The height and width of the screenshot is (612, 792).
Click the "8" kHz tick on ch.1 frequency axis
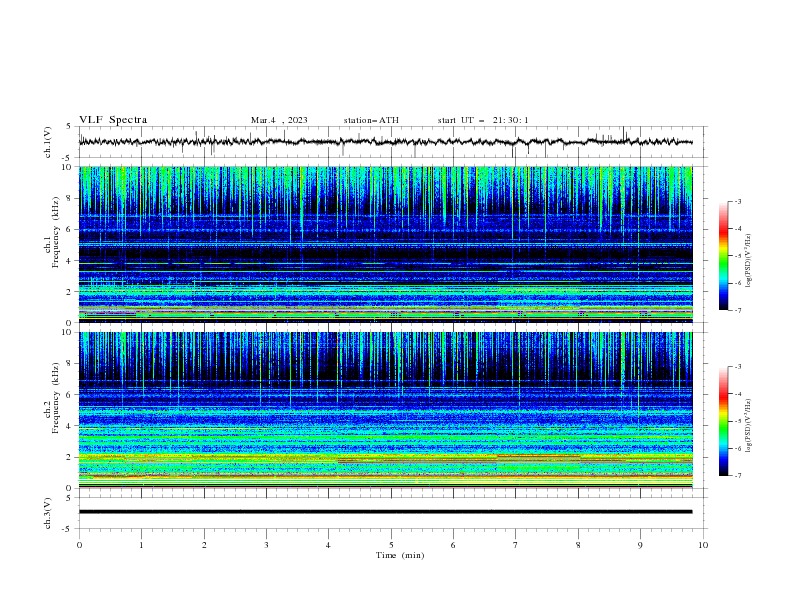(x=69, y=198)
